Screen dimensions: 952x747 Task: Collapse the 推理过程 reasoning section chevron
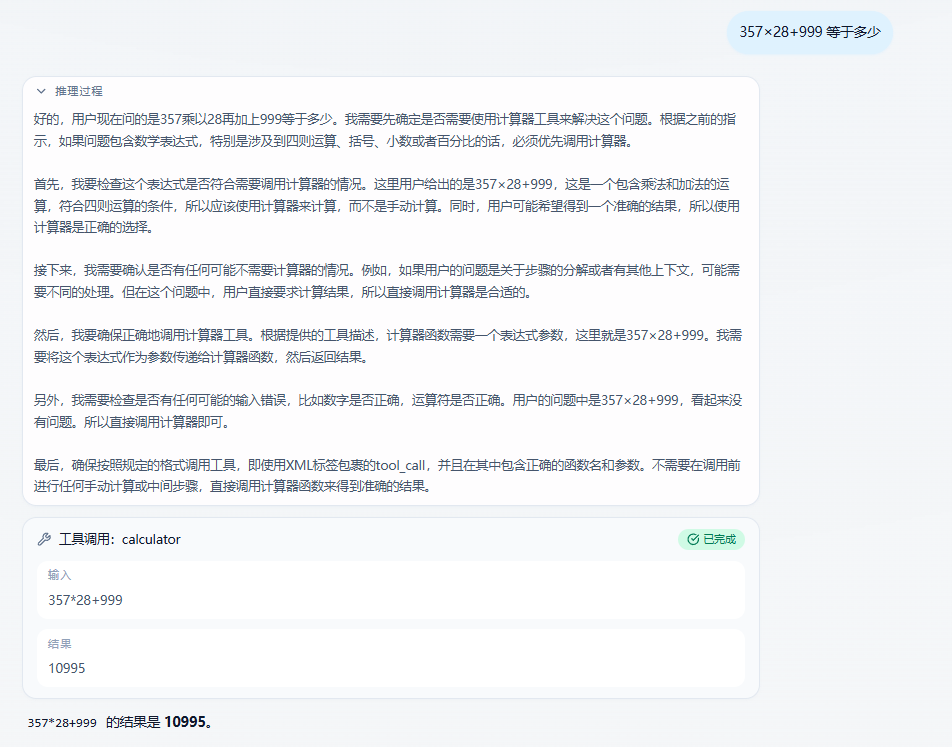[41, 91]
